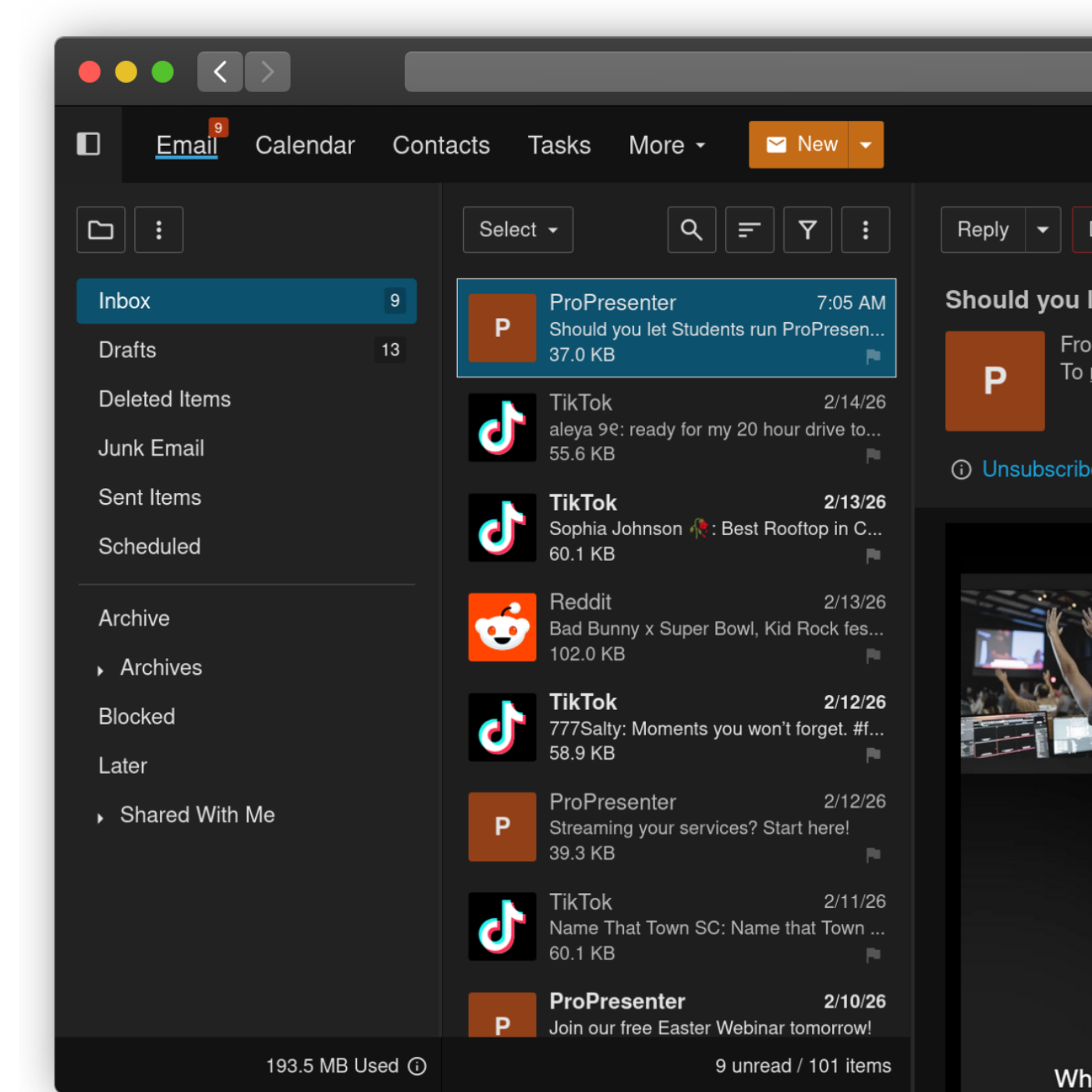Flag the ProPresenter 7:05 AM message
Viewport: 1092px width, 1092px height.
(x=873, y=356)
